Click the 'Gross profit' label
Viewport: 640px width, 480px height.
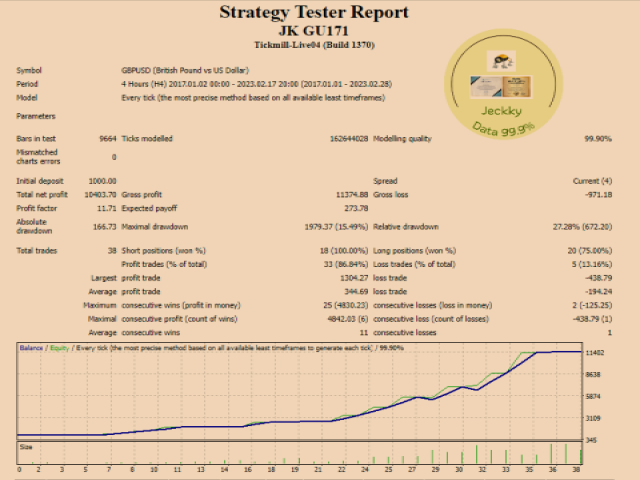(142, 195)
